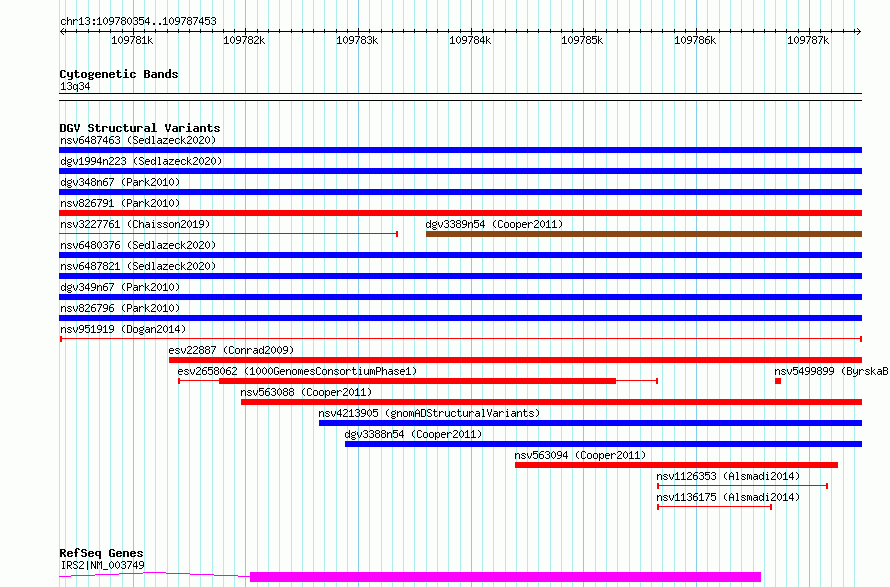Image resolution: width=890 pixels, height=587 pixels.
Task: Click the 109782k ruler tick label
Action: (x=244, y=40)
